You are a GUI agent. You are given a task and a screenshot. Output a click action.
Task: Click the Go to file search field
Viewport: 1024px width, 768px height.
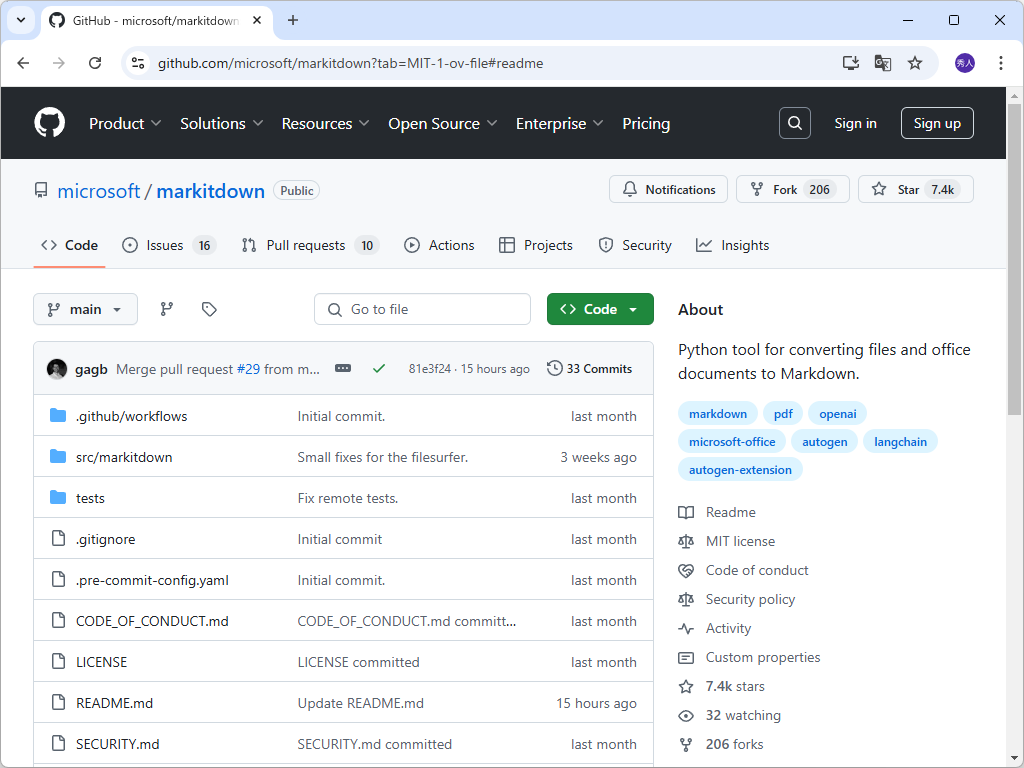tap(422, 309)
